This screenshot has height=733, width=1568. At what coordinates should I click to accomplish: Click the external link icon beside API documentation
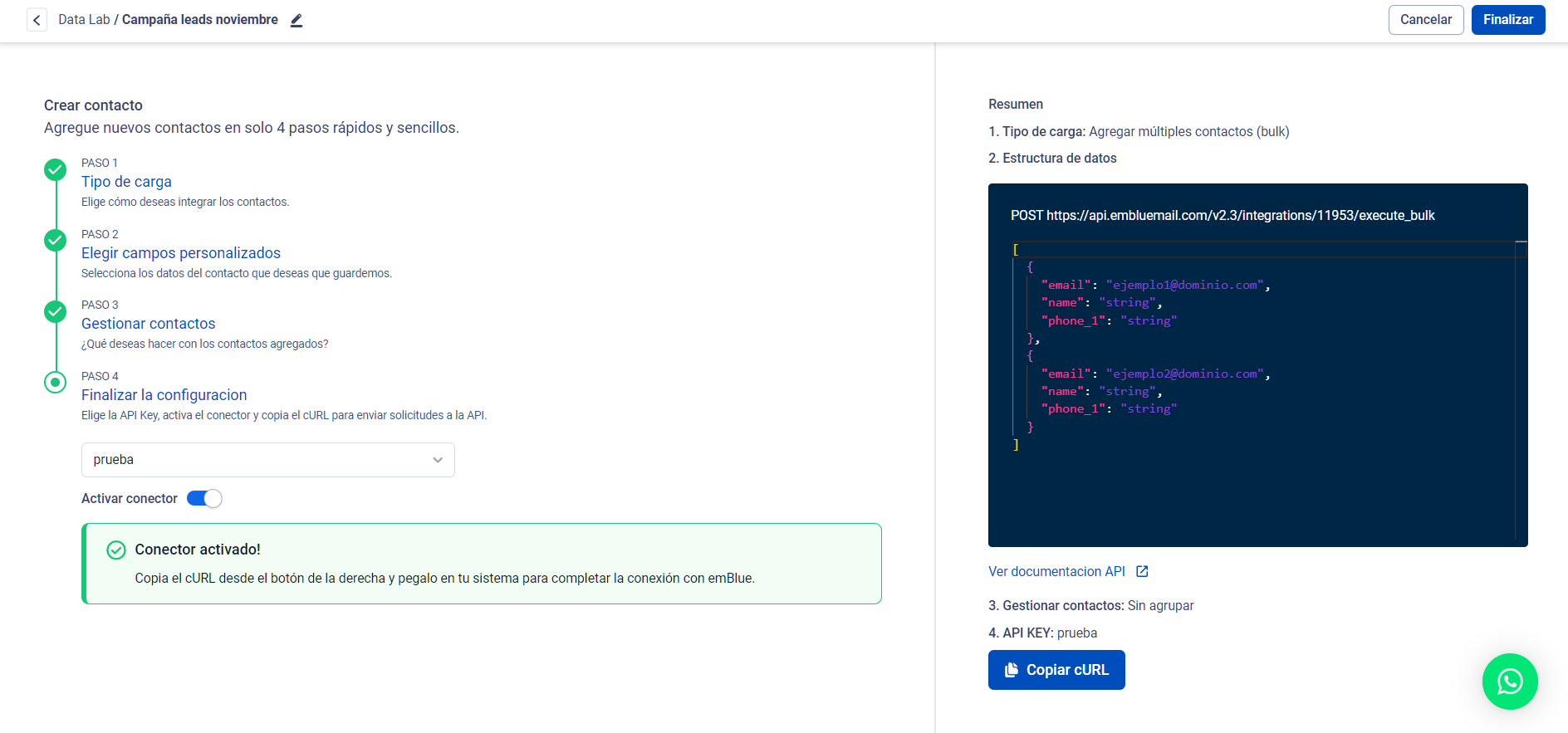[x=1142, y=571]
